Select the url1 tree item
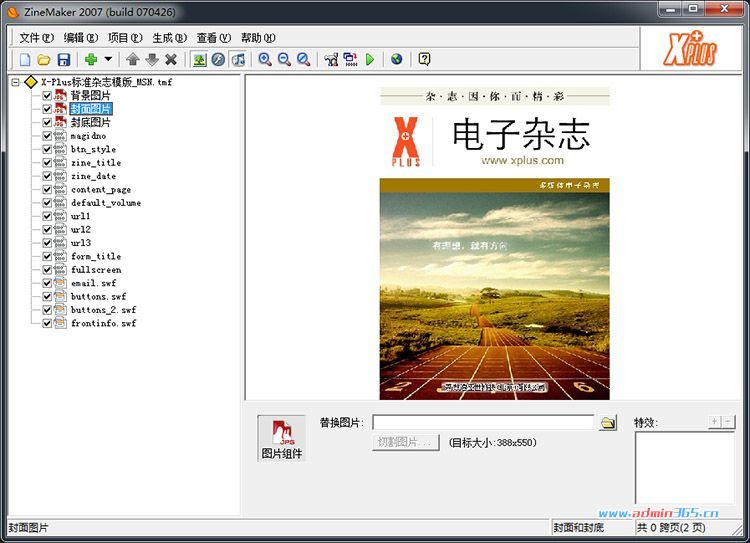Screen dimensions: 750x543 pos(80,216)
